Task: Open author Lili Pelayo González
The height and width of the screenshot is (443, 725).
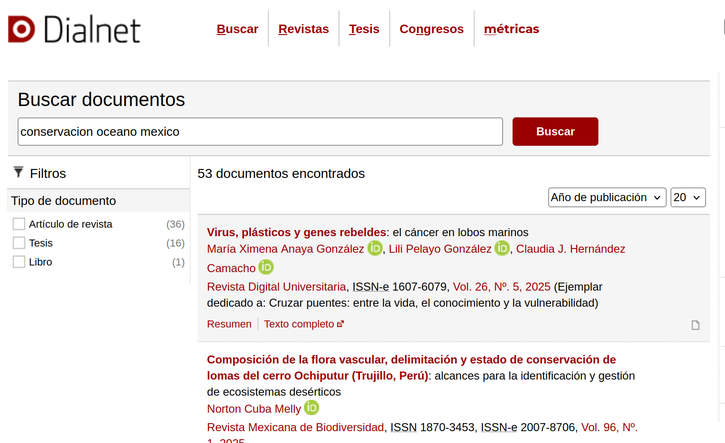Action: coord(440,249)
